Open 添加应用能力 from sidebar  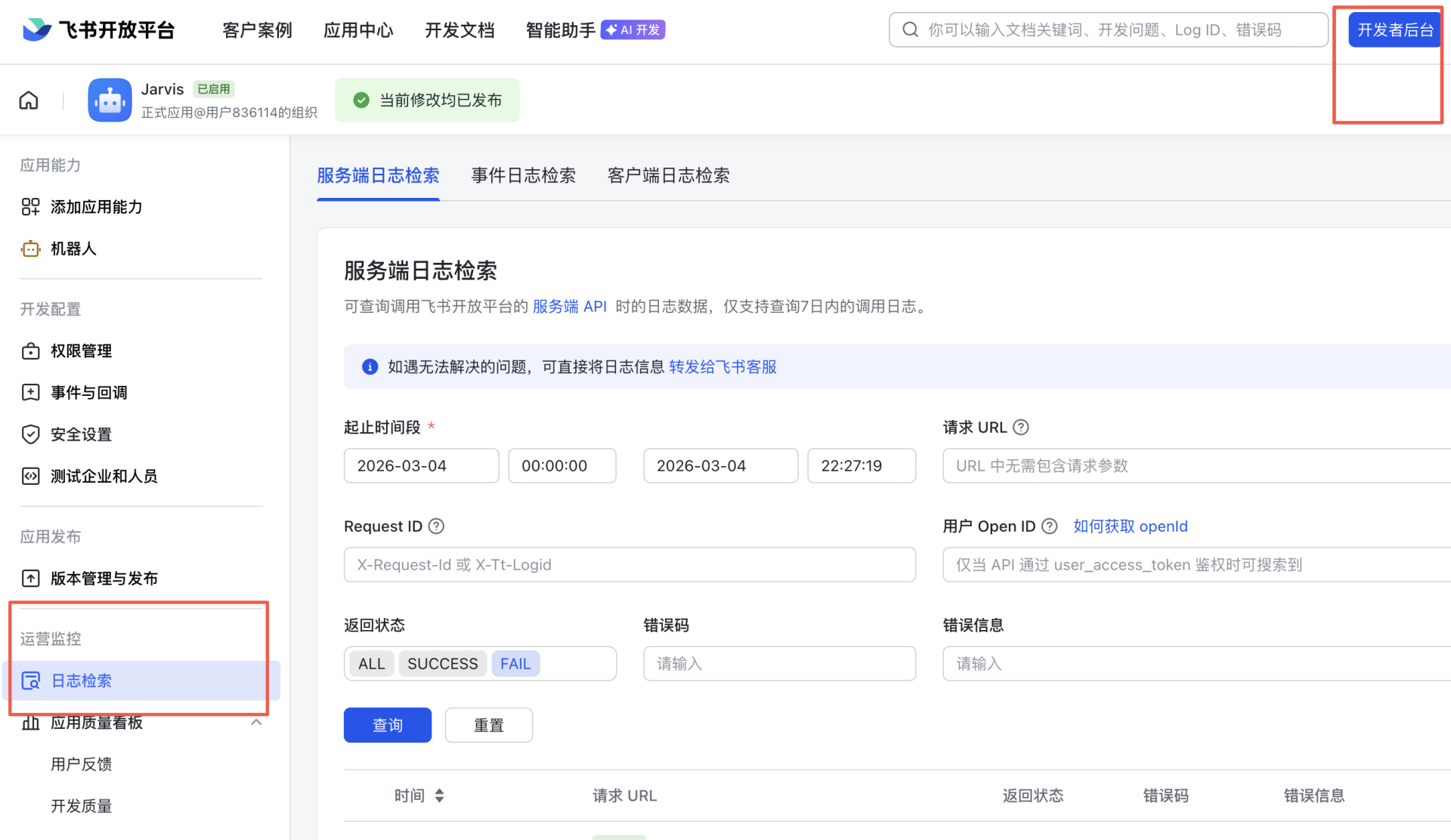(x=96, y=207)
